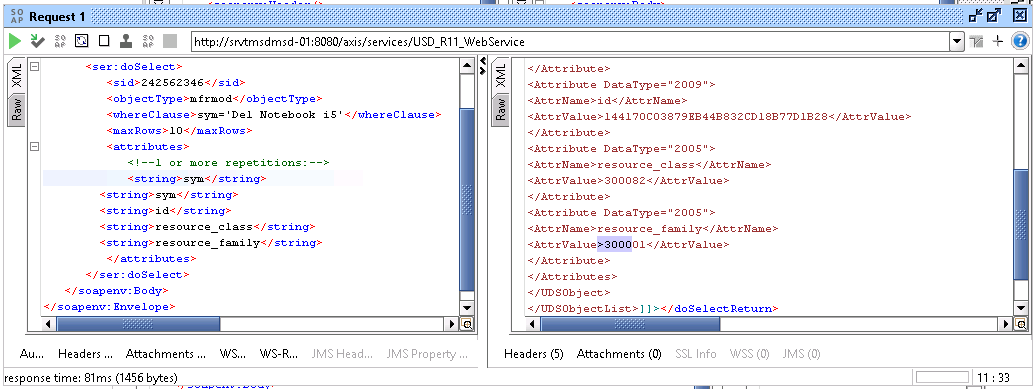Open the endpoint URL dropdown arrow
Viewport: 1036px width, 389px height.
pos(957,42)
